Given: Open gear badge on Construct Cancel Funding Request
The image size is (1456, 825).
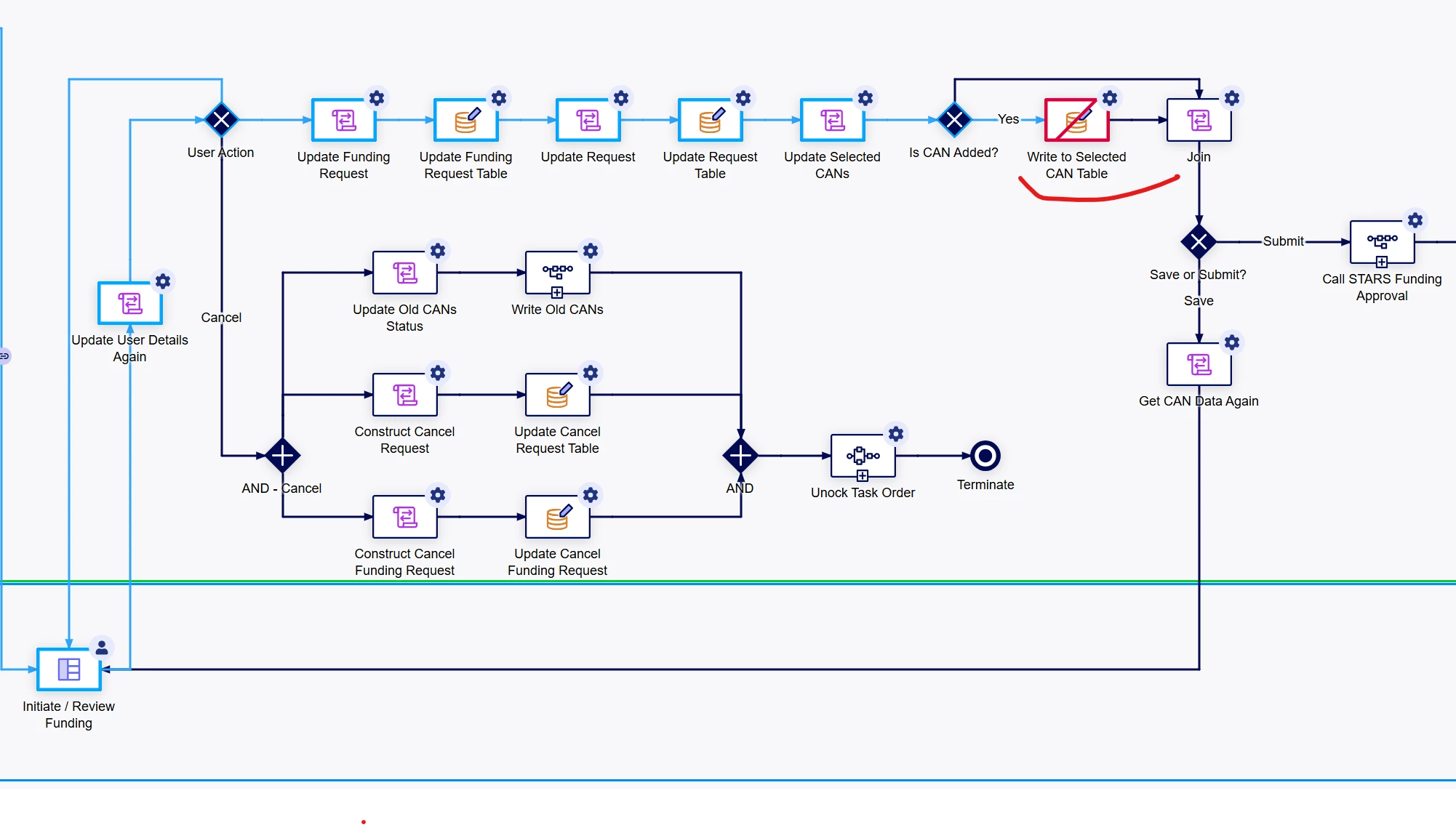Looking at the screenshot, I should (438, 495).
